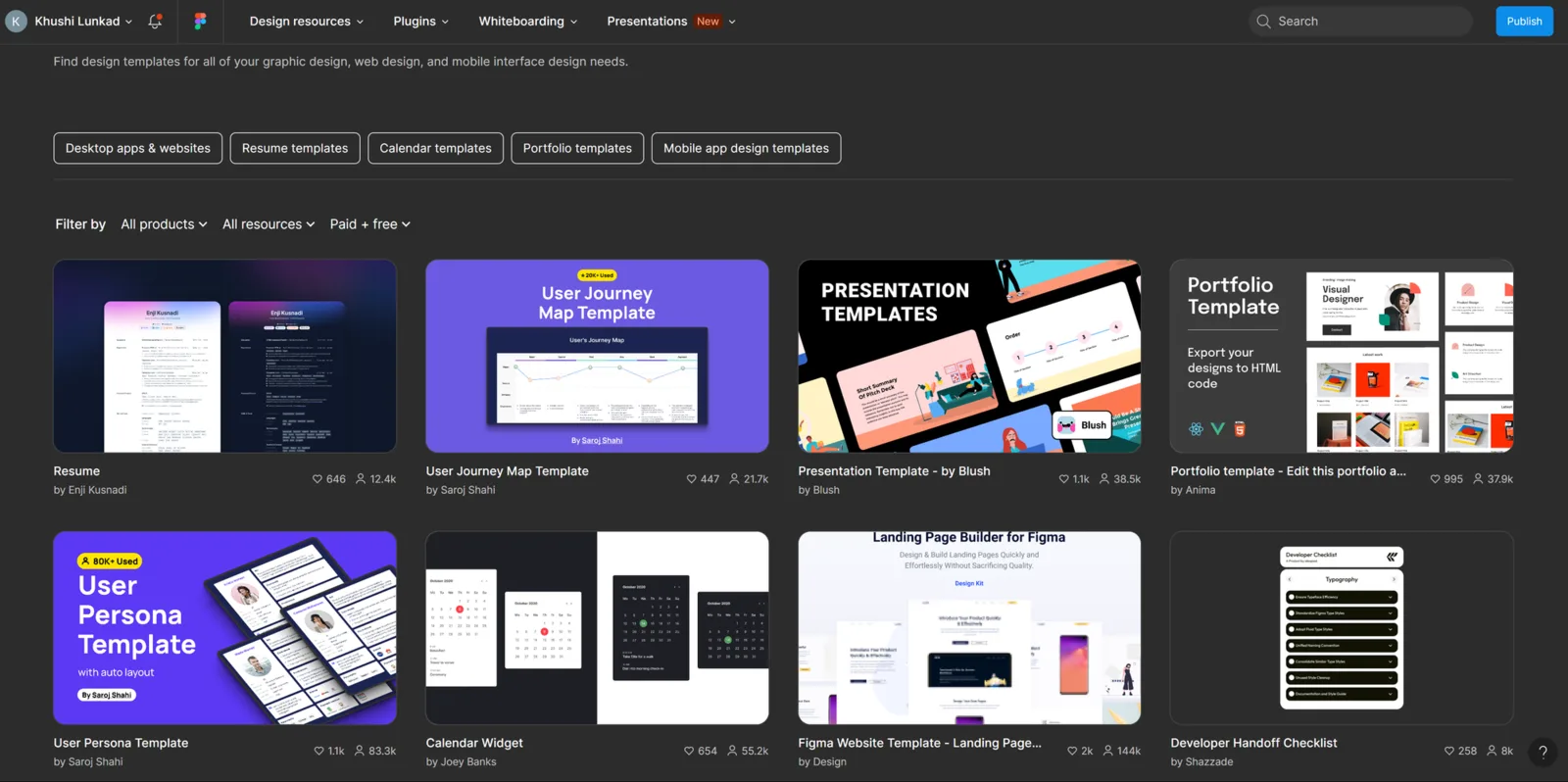Select Desktop apps & websites category

click(x=138, y=148)
